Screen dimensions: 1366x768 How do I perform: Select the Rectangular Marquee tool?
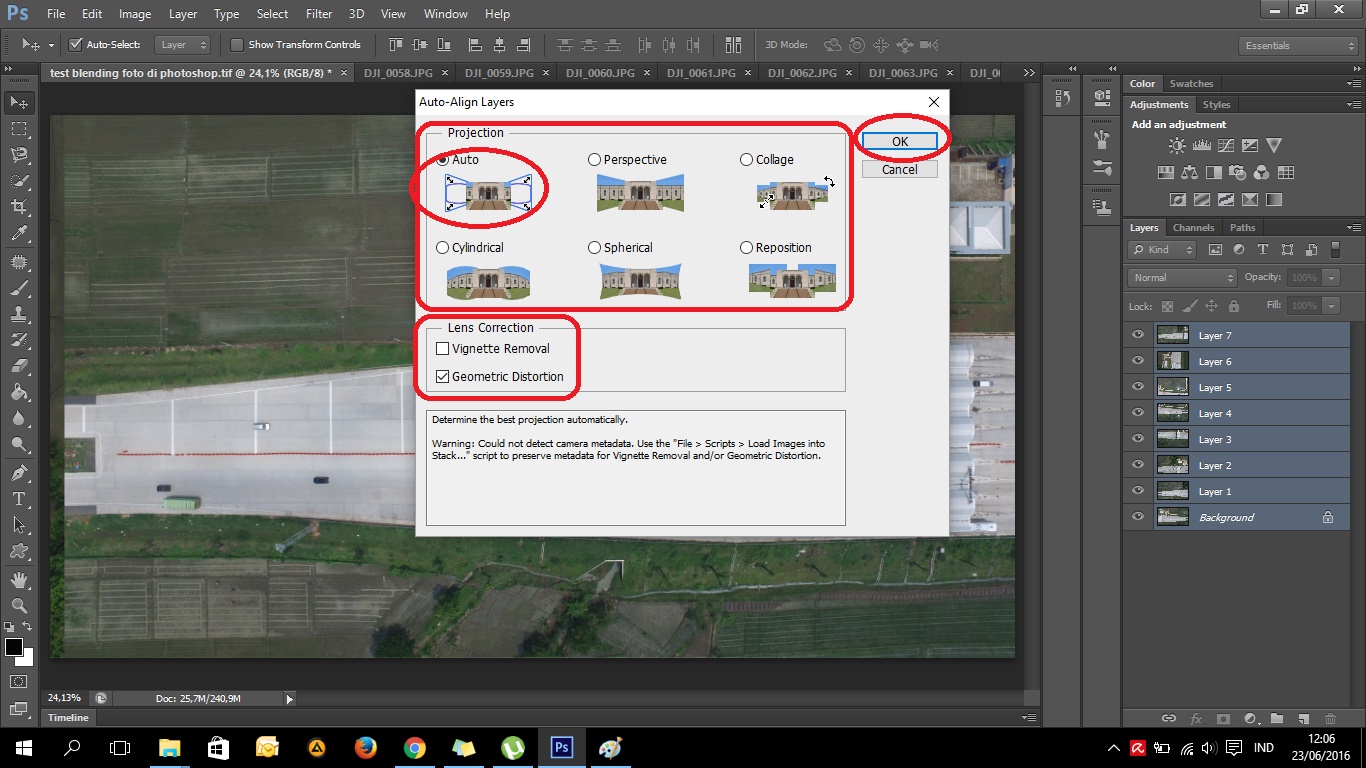click(19, 129)
